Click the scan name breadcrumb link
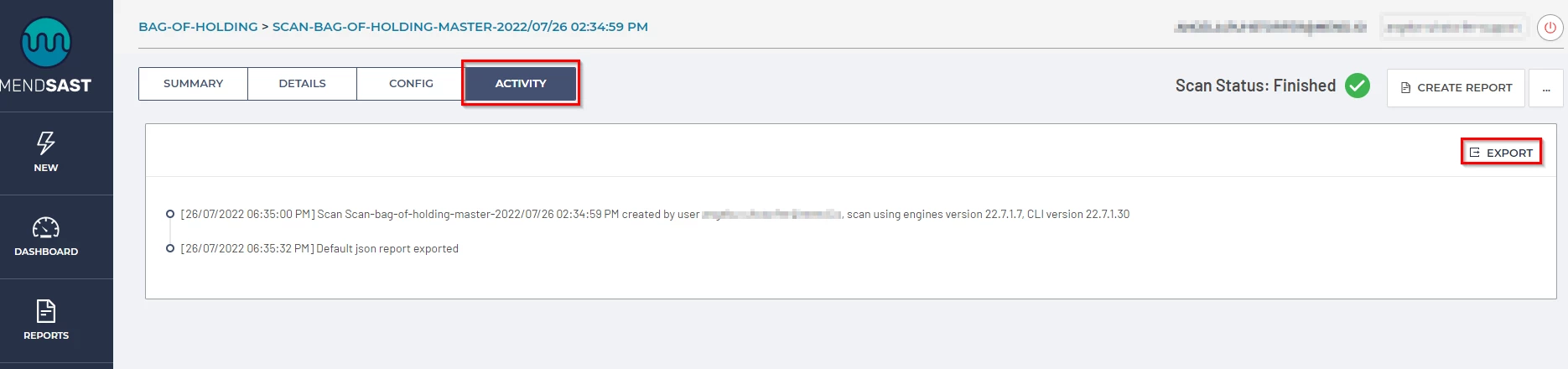The height and width of the screenshot is (369, 1568). point(459,27)
